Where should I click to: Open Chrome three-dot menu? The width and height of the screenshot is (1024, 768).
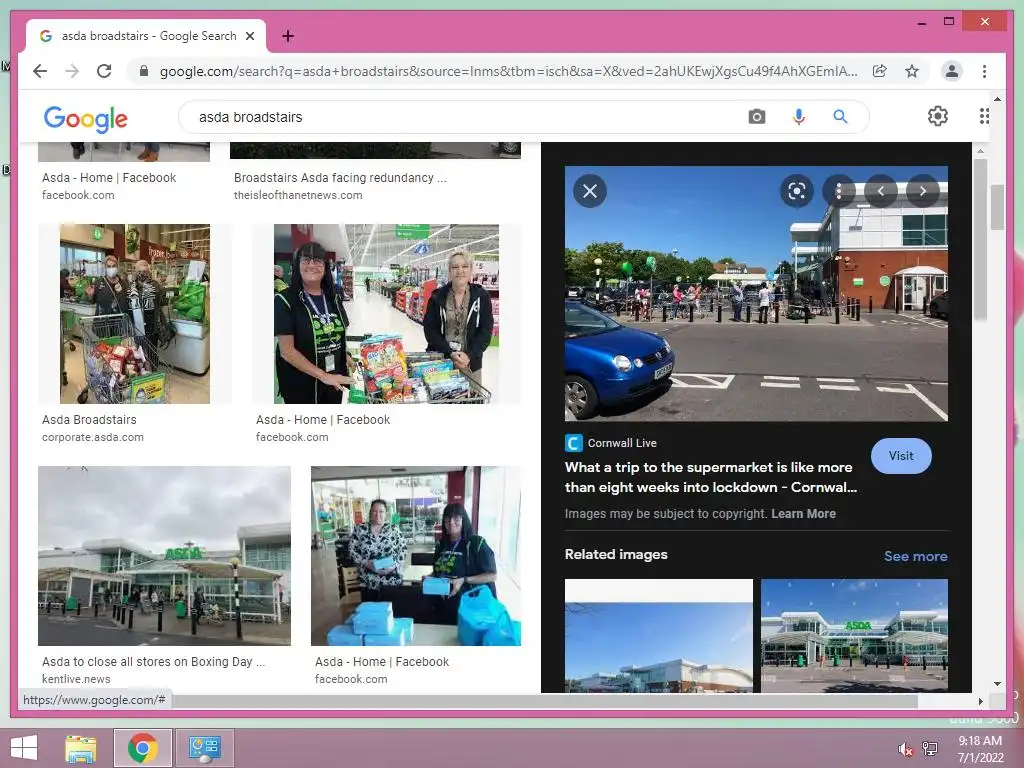tap(984, 71)
